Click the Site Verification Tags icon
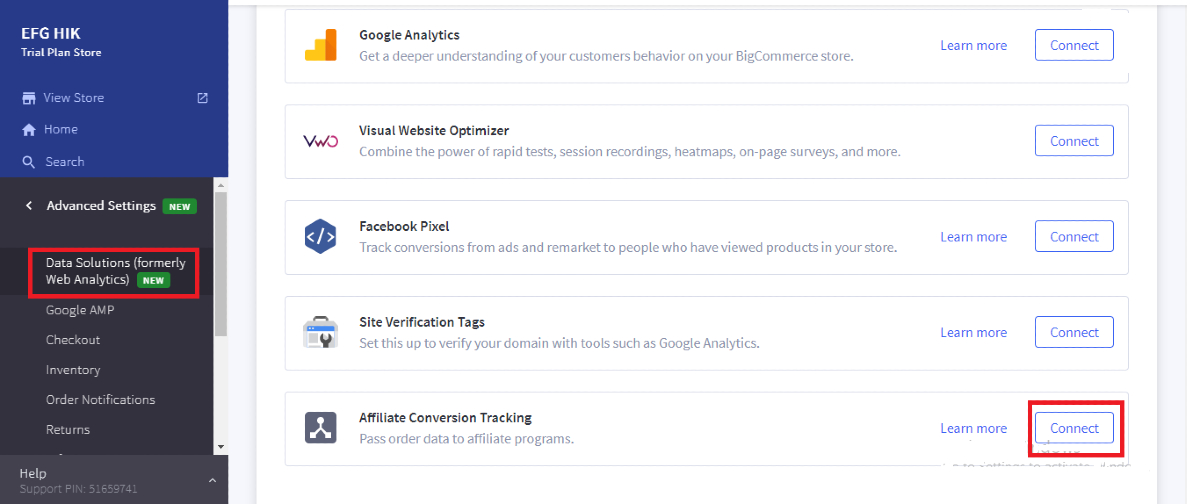Image resolution: width=1200 pixels, height=504 pixels. point(321,333)
